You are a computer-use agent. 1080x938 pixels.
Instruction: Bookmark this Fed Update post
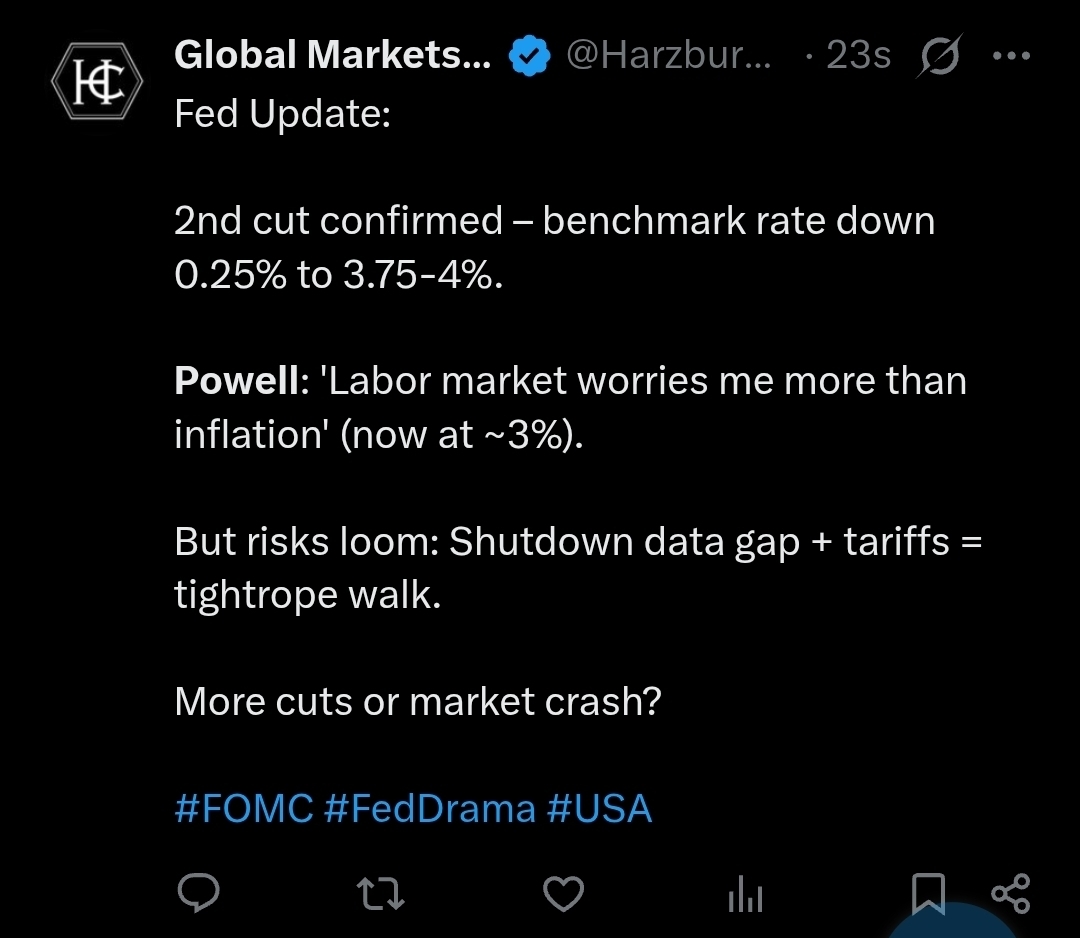click(x=928, y=892)
